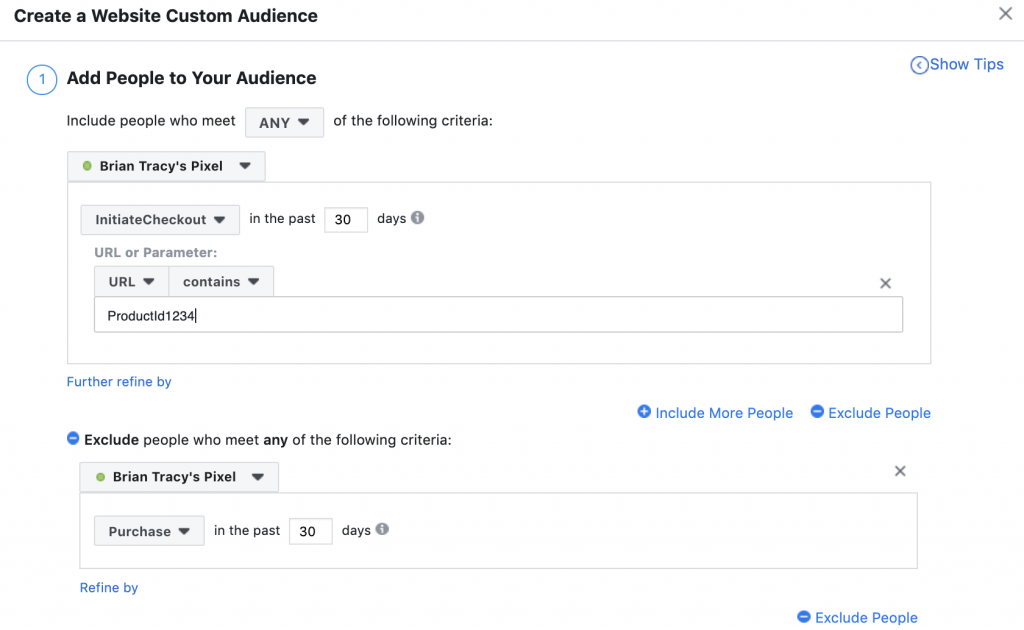The width and height of the screenshot is (1024, 630).
Task: Click Refine by link in exclude section
Action: click(108, 588)
